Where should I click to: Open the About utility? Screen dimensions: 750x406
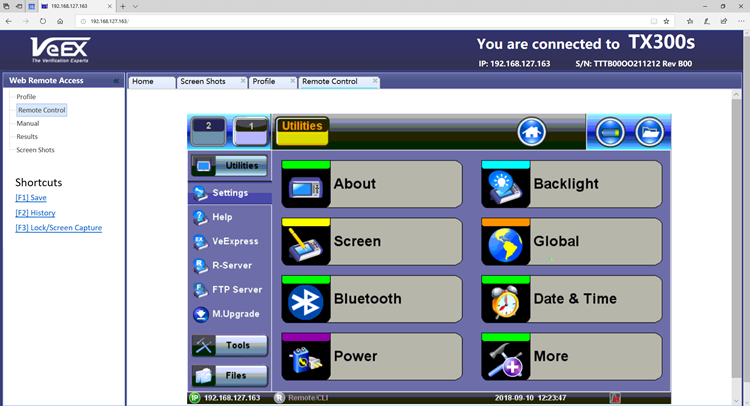pyautogui.click(x=372, y=184)
